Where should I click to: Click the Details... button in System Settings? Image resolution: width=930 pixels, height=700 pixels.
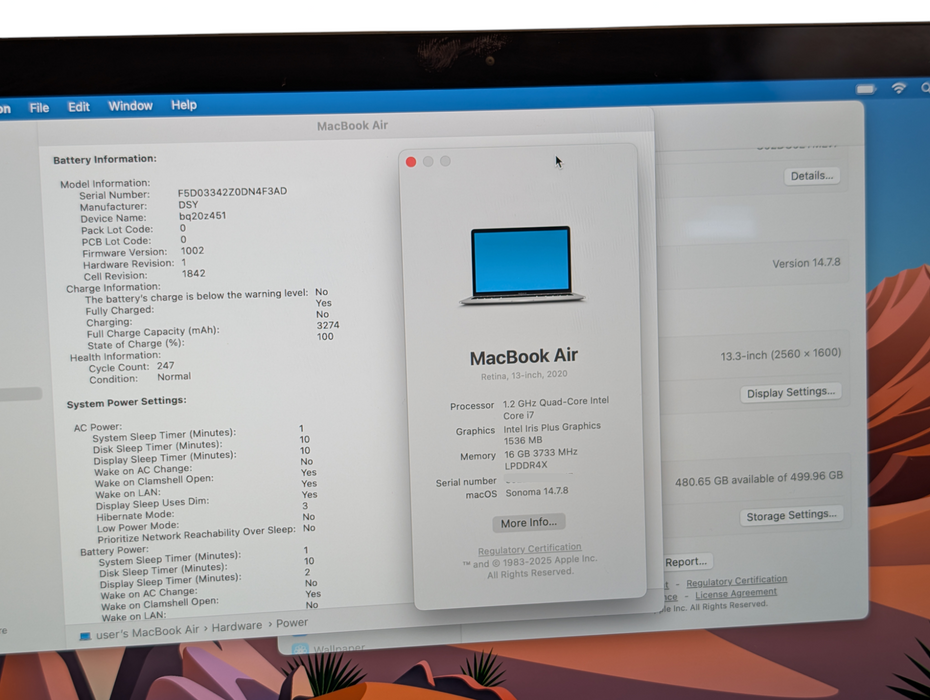(x=811, y=176)
